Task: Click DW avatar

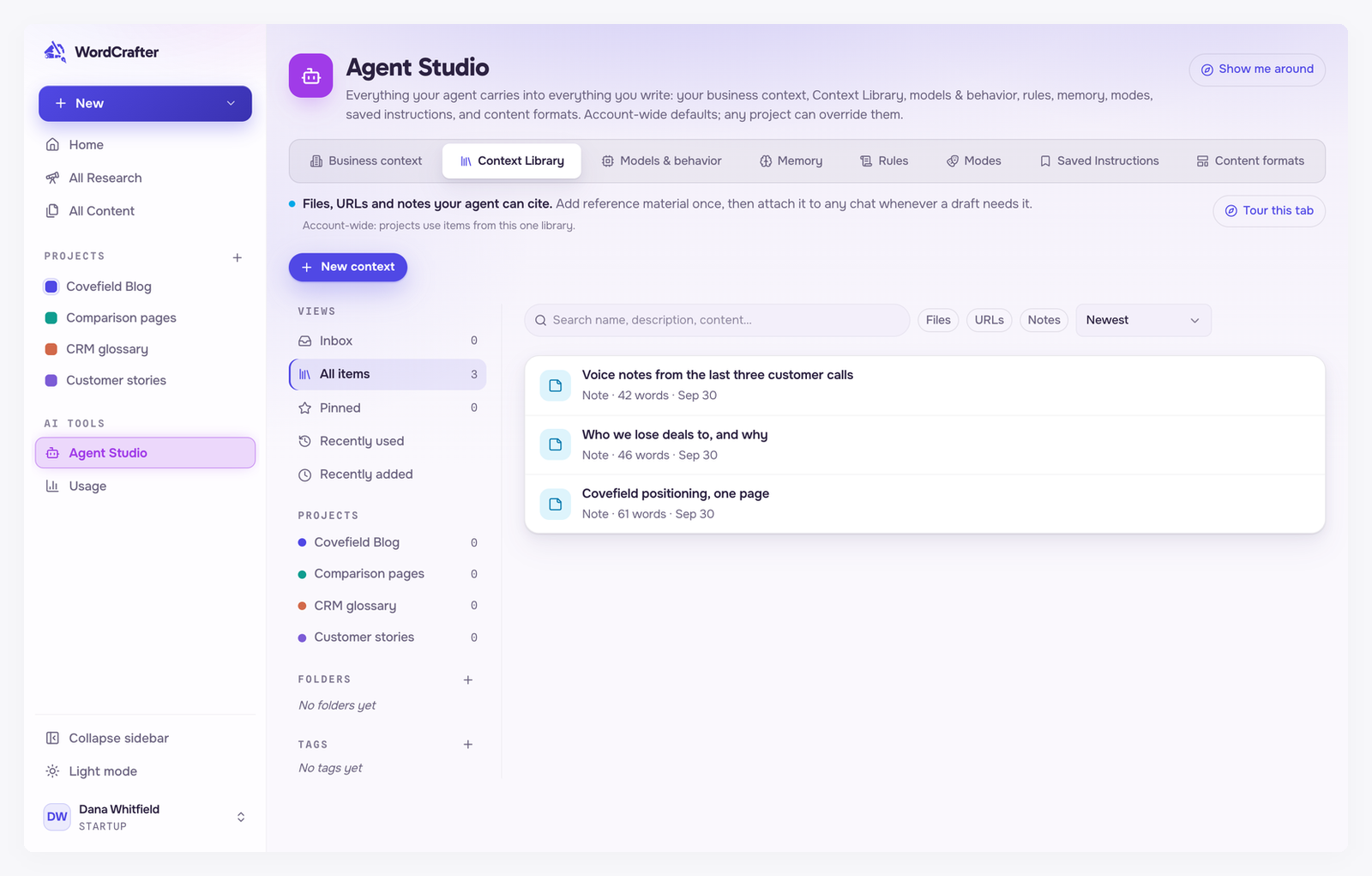Action: 57,817
